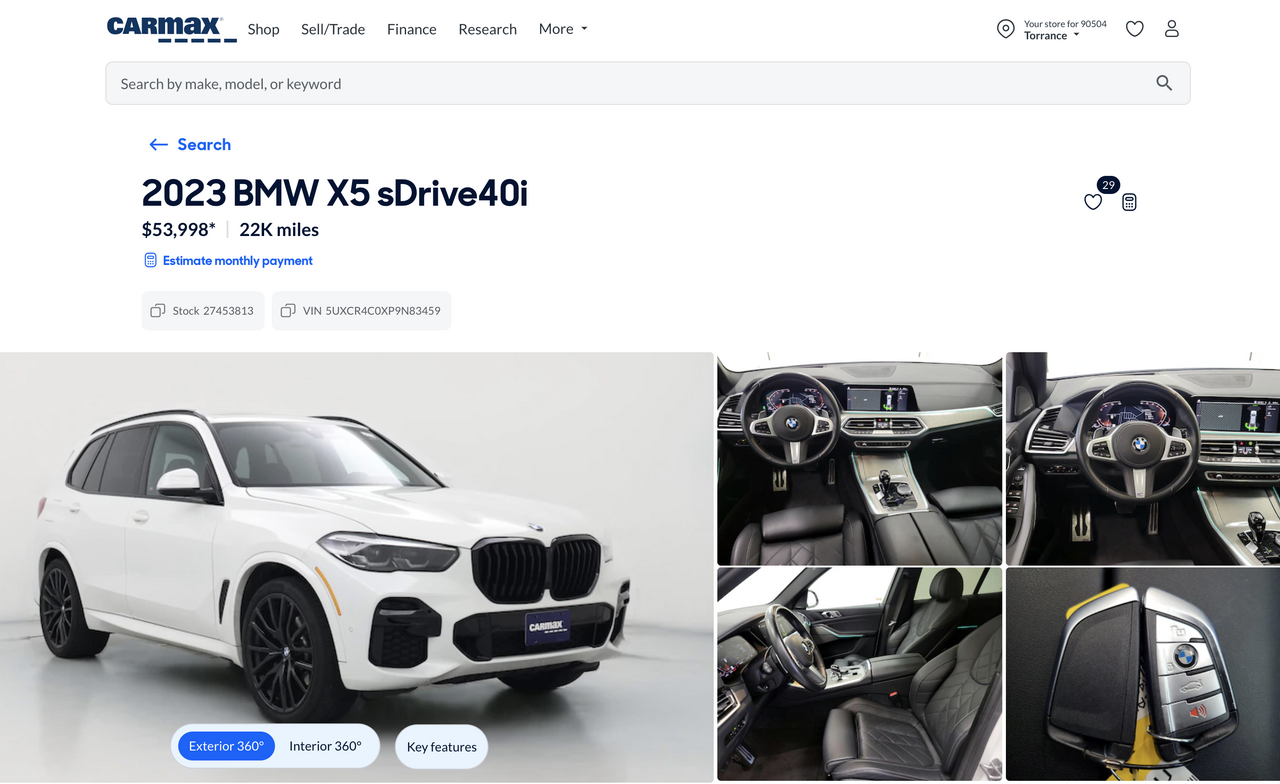Open Estimate monthly payment link
Screen dimensions: 1280x784
(238, 260)
